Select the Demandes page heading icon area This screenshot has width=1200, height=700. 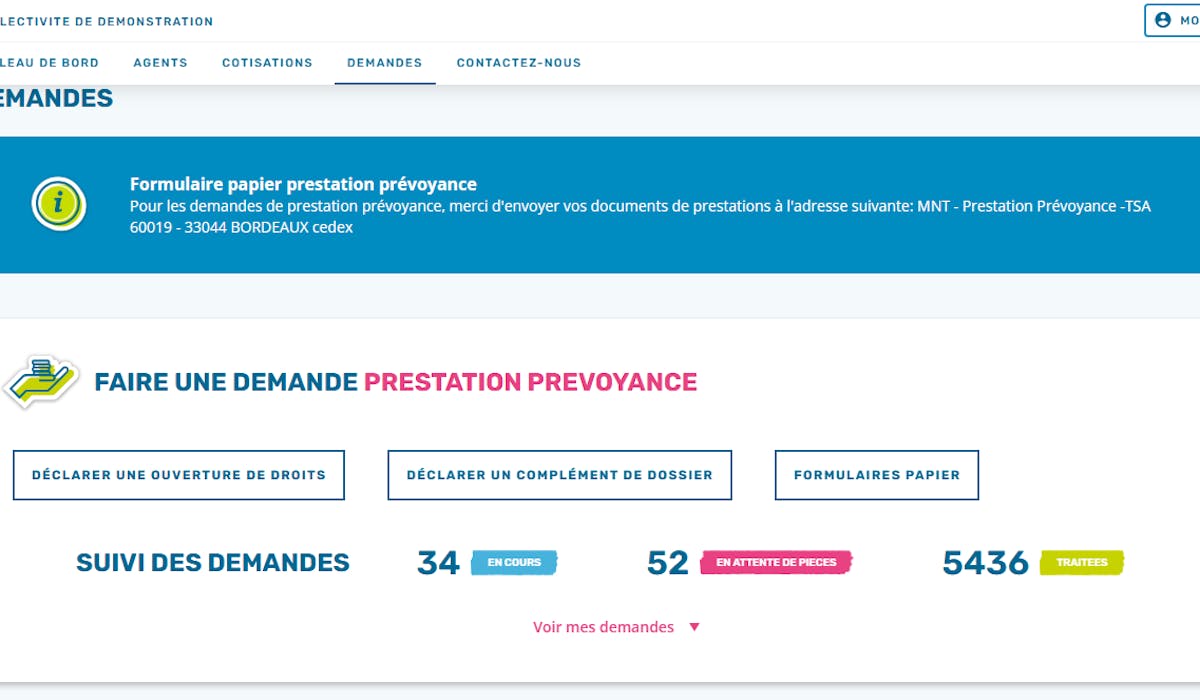[x=55, y=98]
